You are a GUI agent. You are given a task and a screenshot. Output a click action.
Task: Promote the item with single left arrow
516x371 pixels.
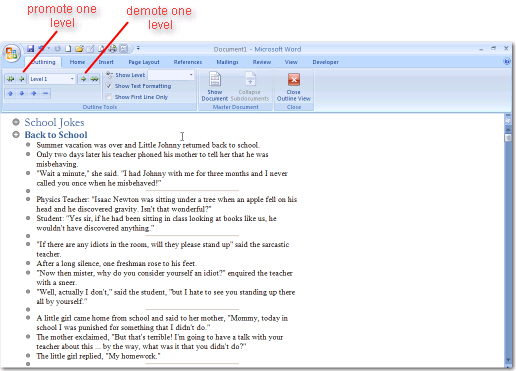tap(22, 79)
